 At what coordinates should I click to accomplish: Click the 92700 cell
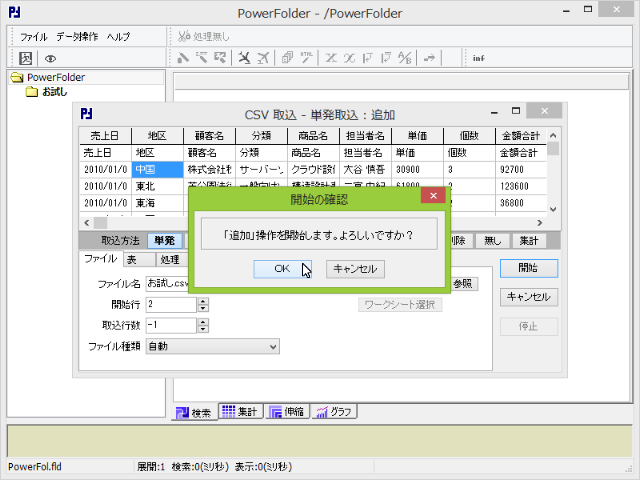click(521, 169)
